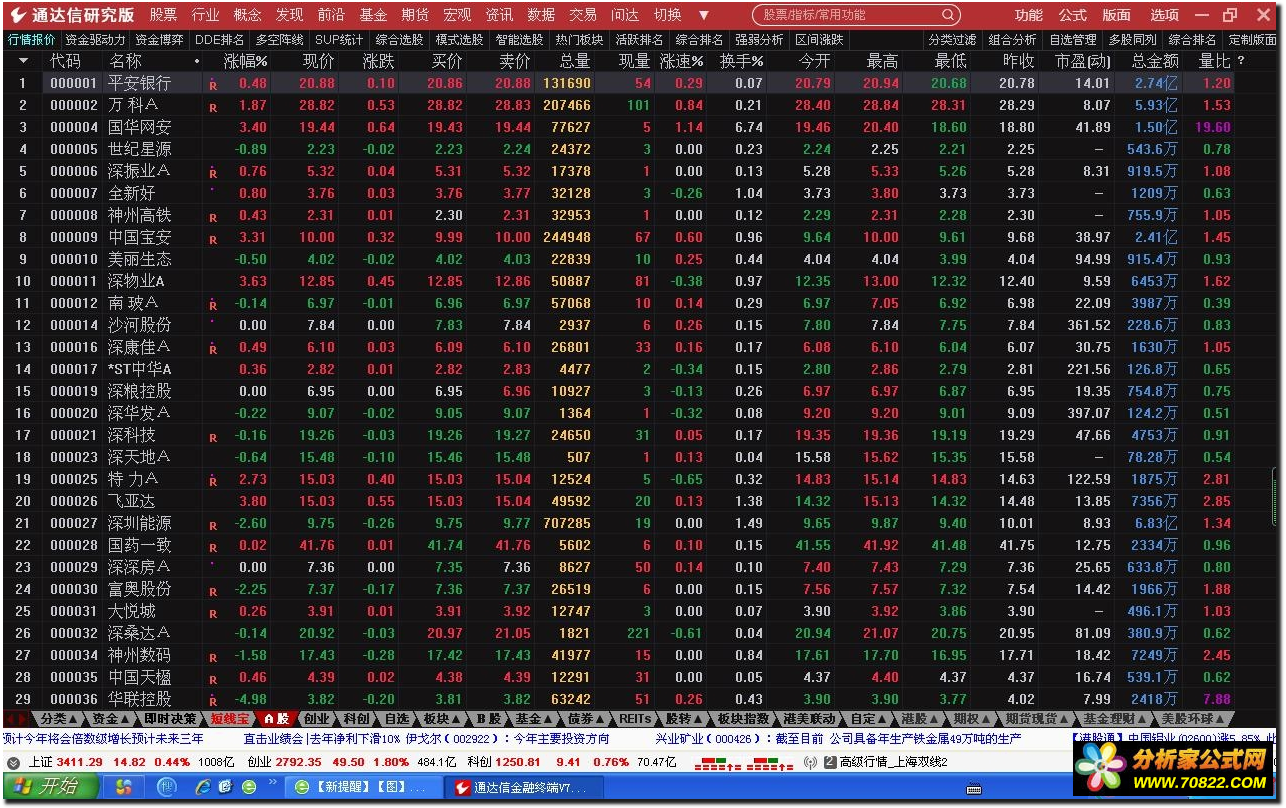Switch to the 资金驱动力 tab
Viewport: 1286px width, 808px height.
tap(95, 40)
